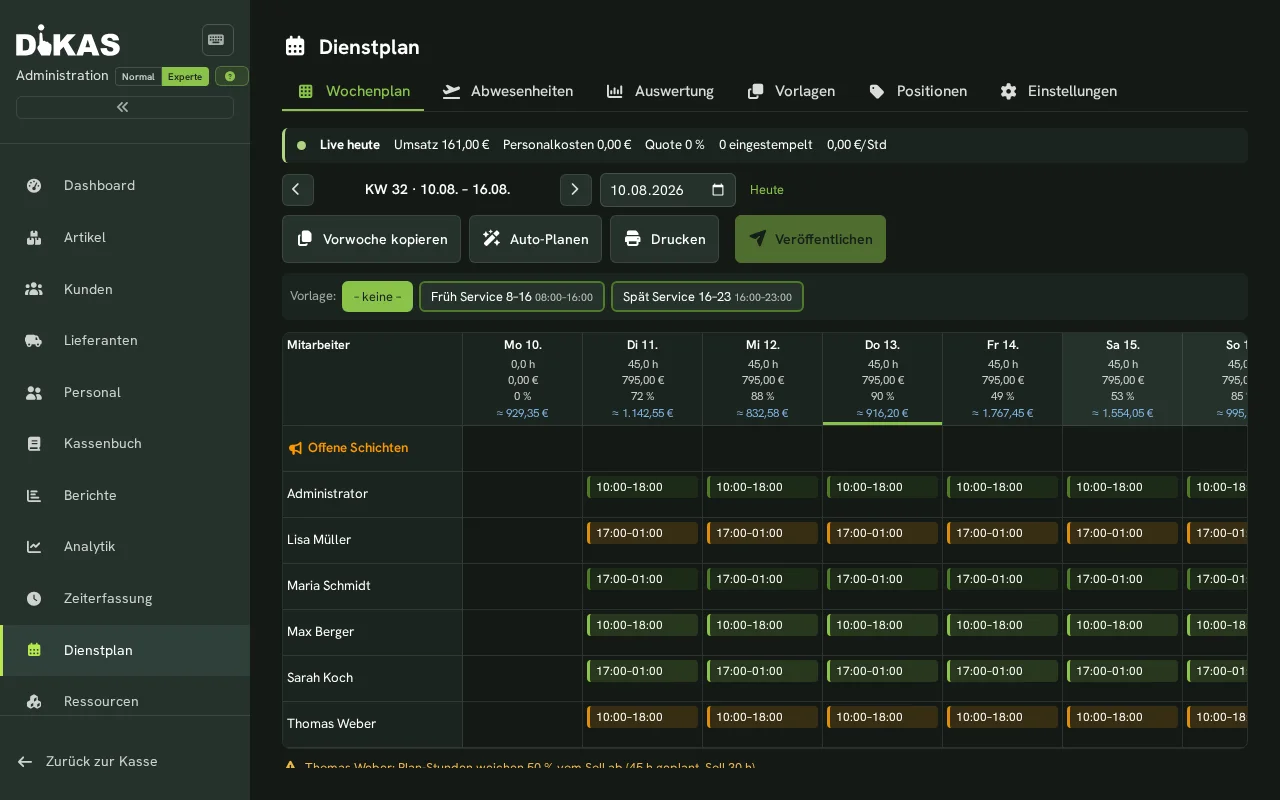Select Früh Service 8-16 template
The image size is (1280, 800).
coord(512,297)
